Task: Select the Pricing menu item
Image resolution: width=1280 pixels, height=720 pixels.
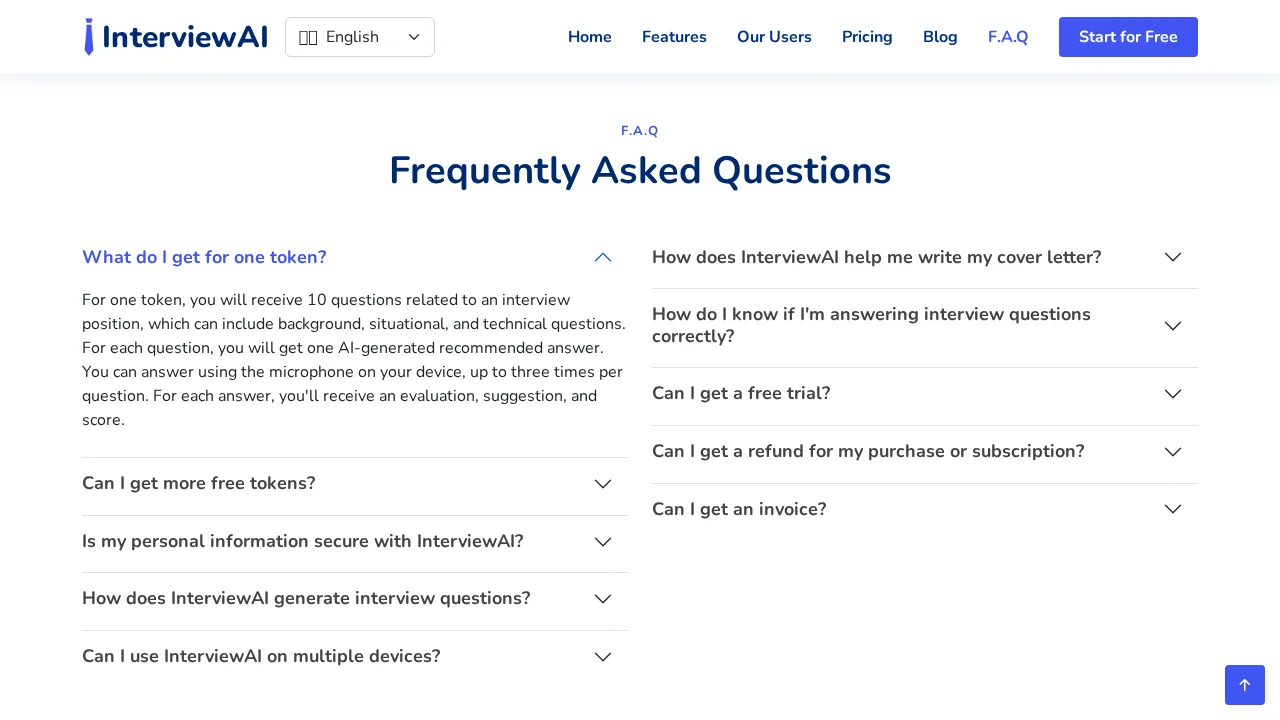Action: (x=867, y=37)
